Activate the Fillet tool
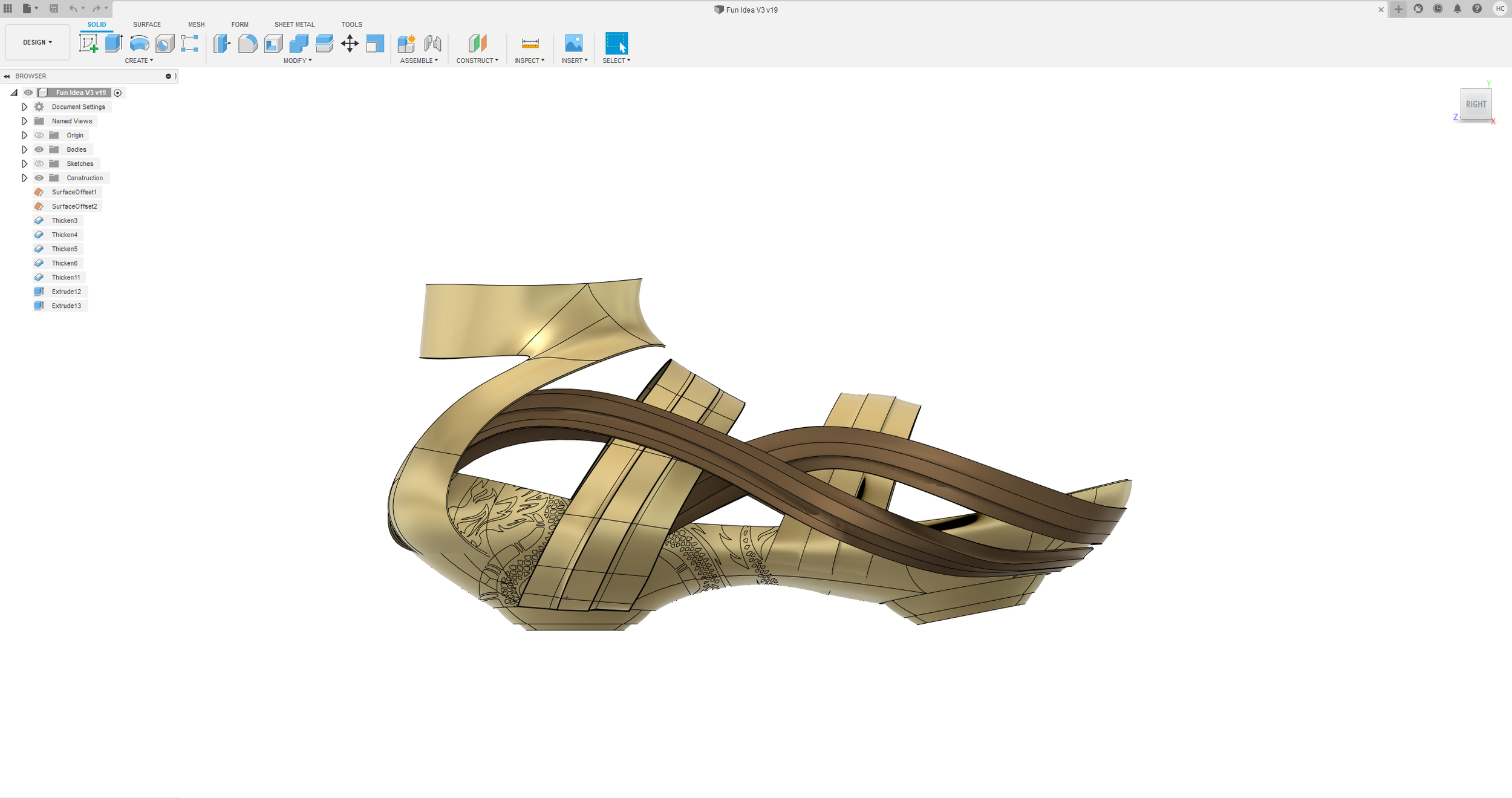Image resolution: width=1512 pixels, height=798 pixels. coord(247,44)
